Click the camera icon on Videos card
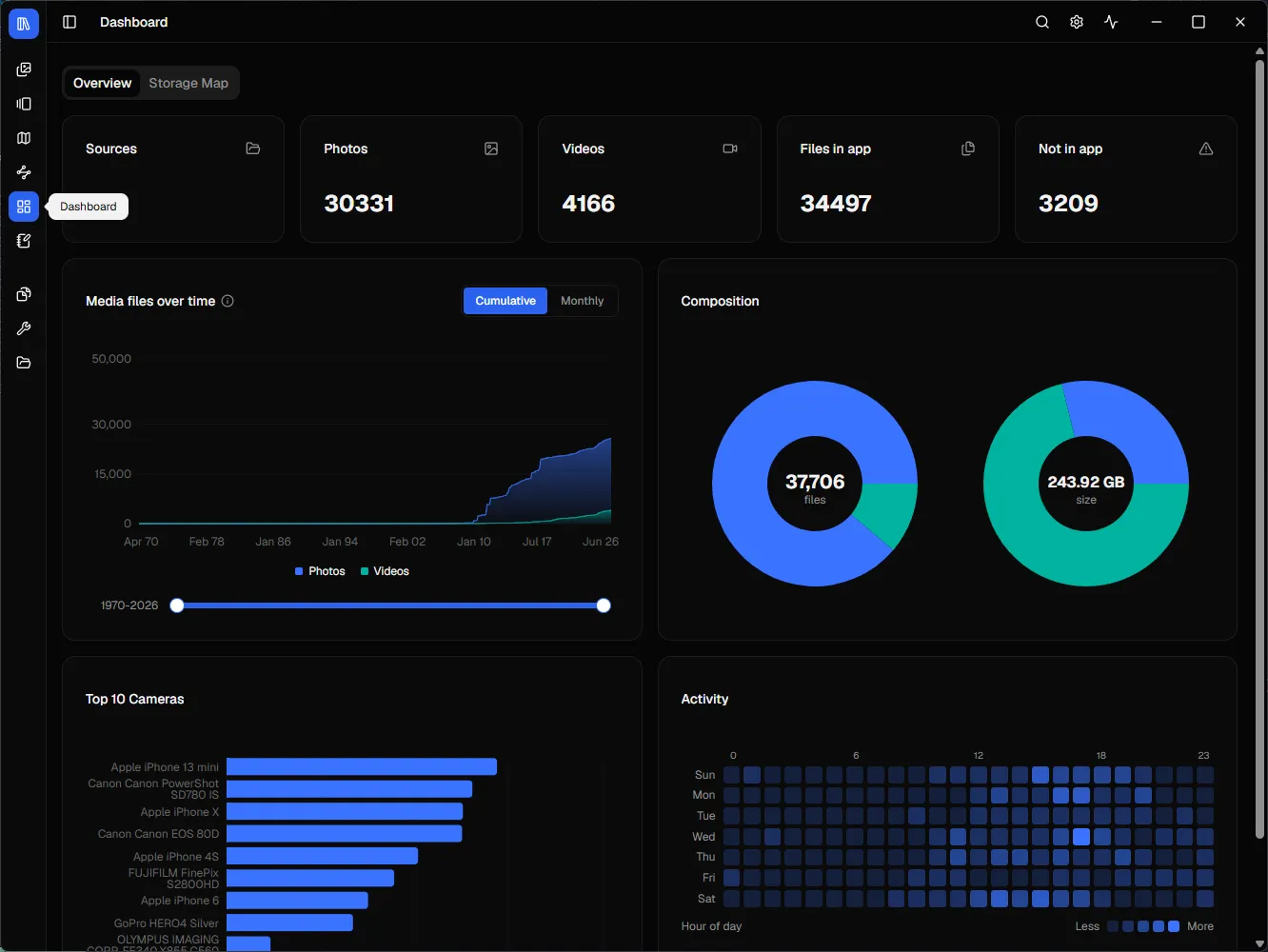 730,149
